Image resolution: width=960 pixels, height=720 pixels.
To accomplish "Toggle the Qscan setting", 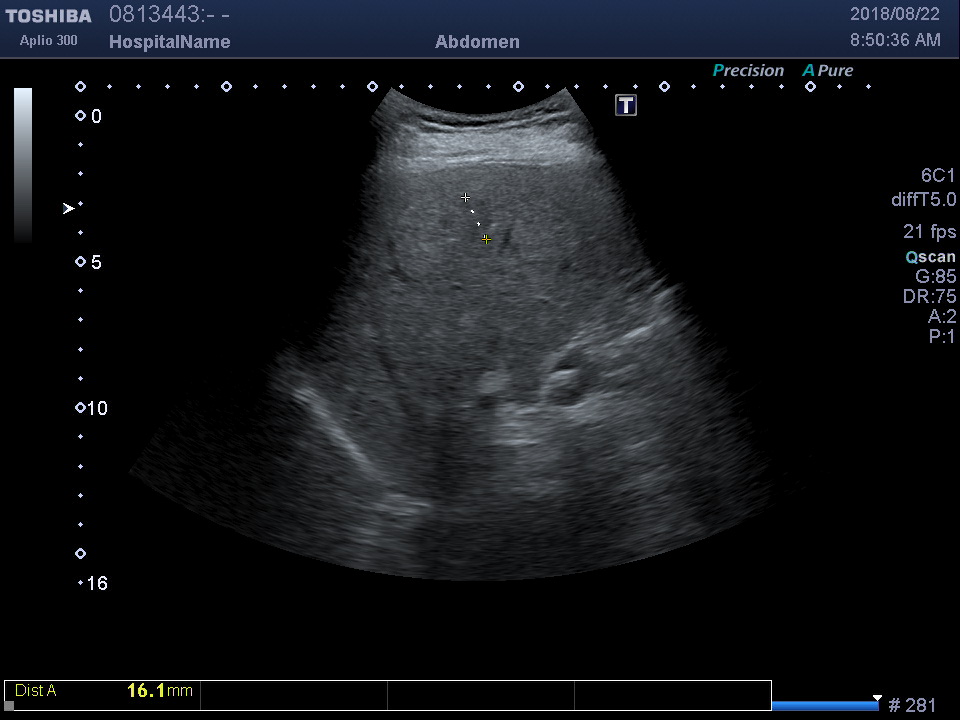I will [930, 257].
